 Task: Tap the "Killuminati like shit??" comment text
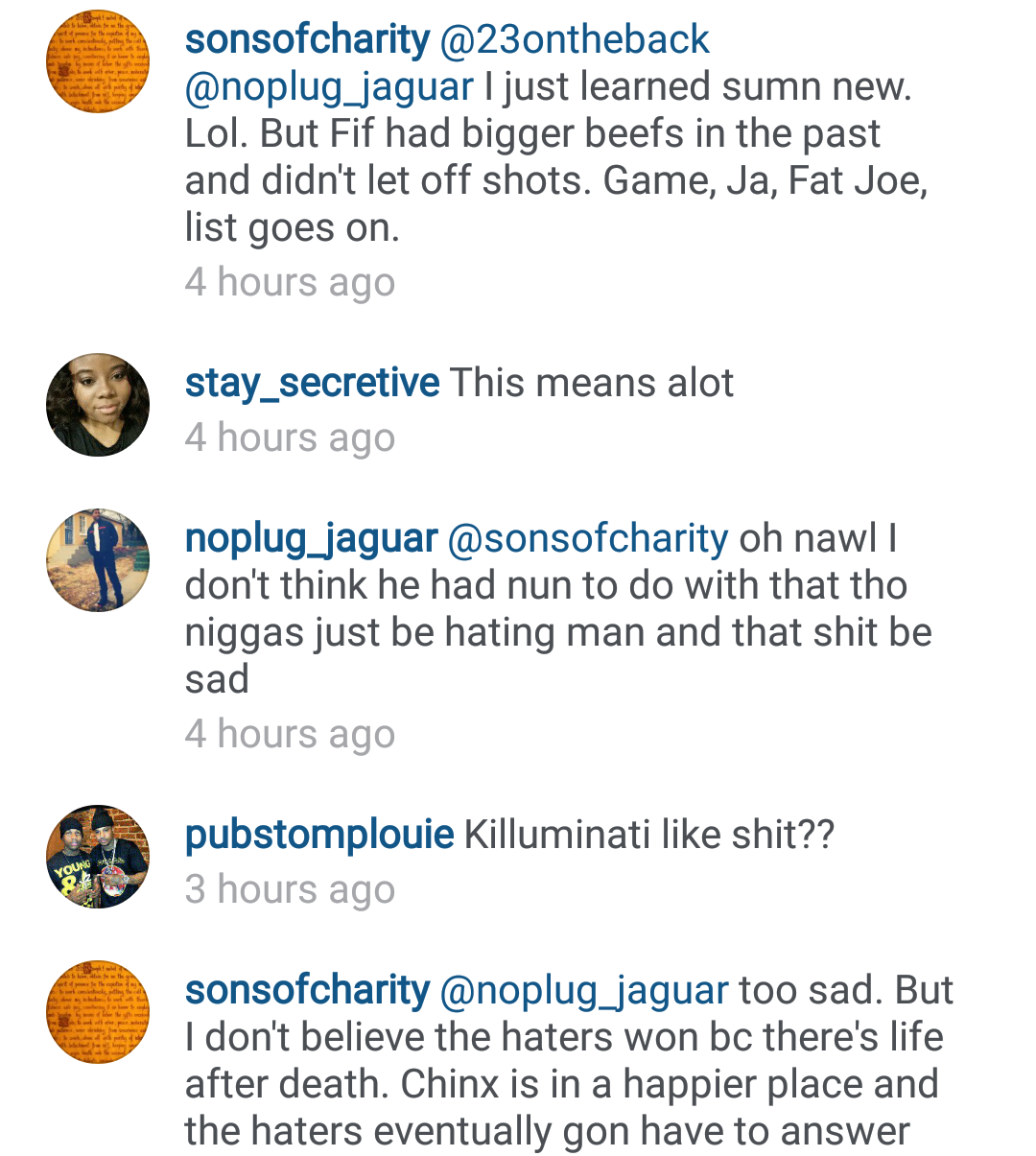point(648,835)
